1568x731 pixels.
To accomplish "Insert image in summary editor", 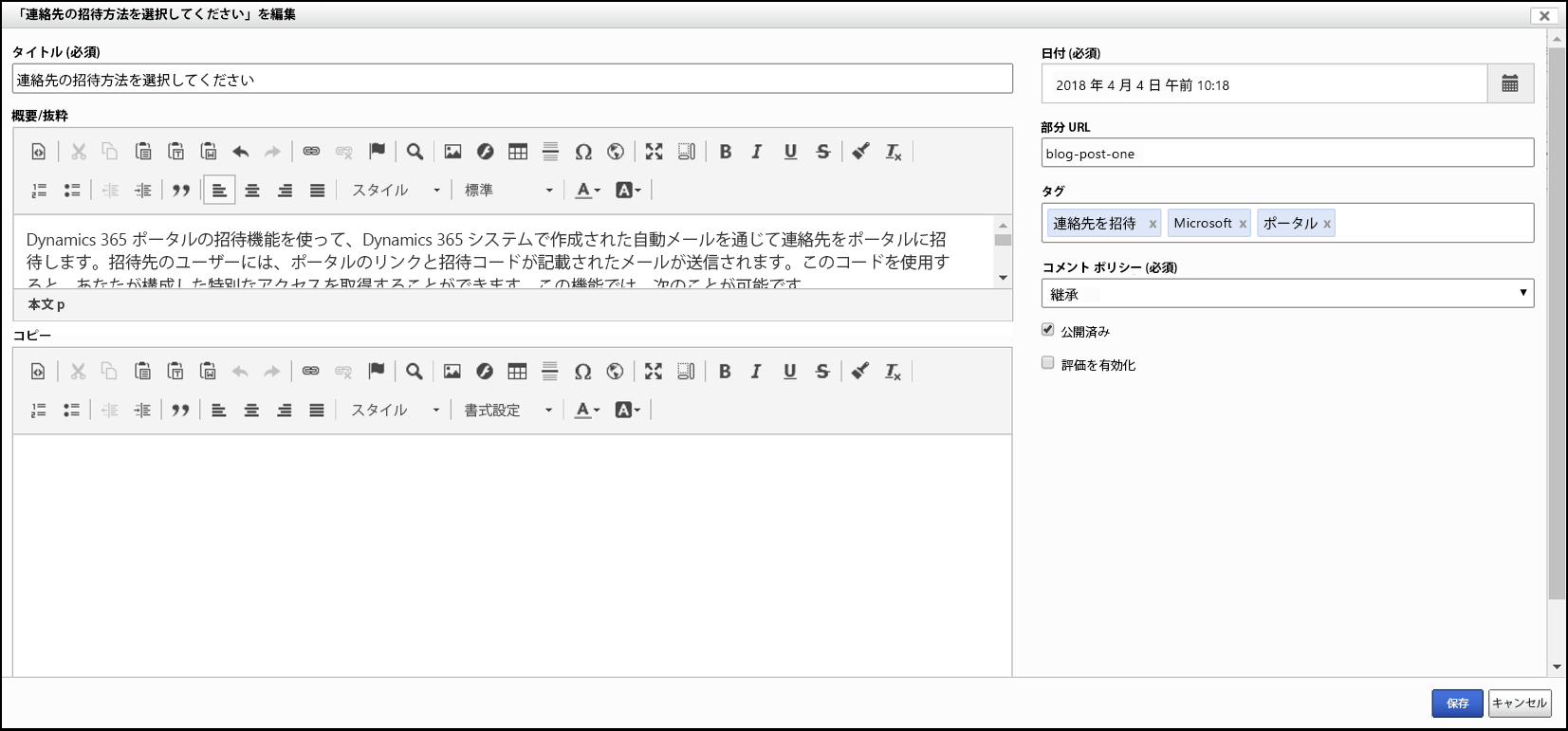I will pos(452,152).
